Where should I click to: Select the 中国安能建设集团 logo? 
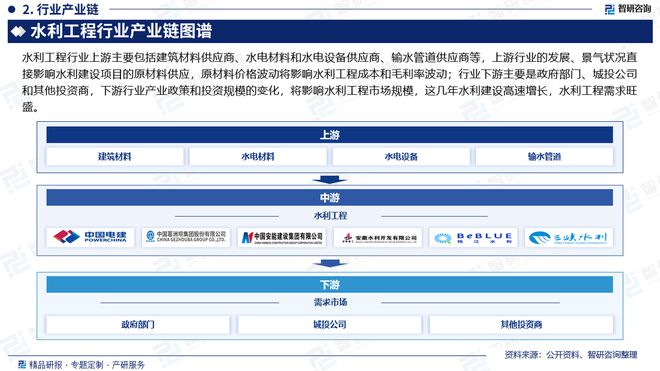tap(282, 238)
